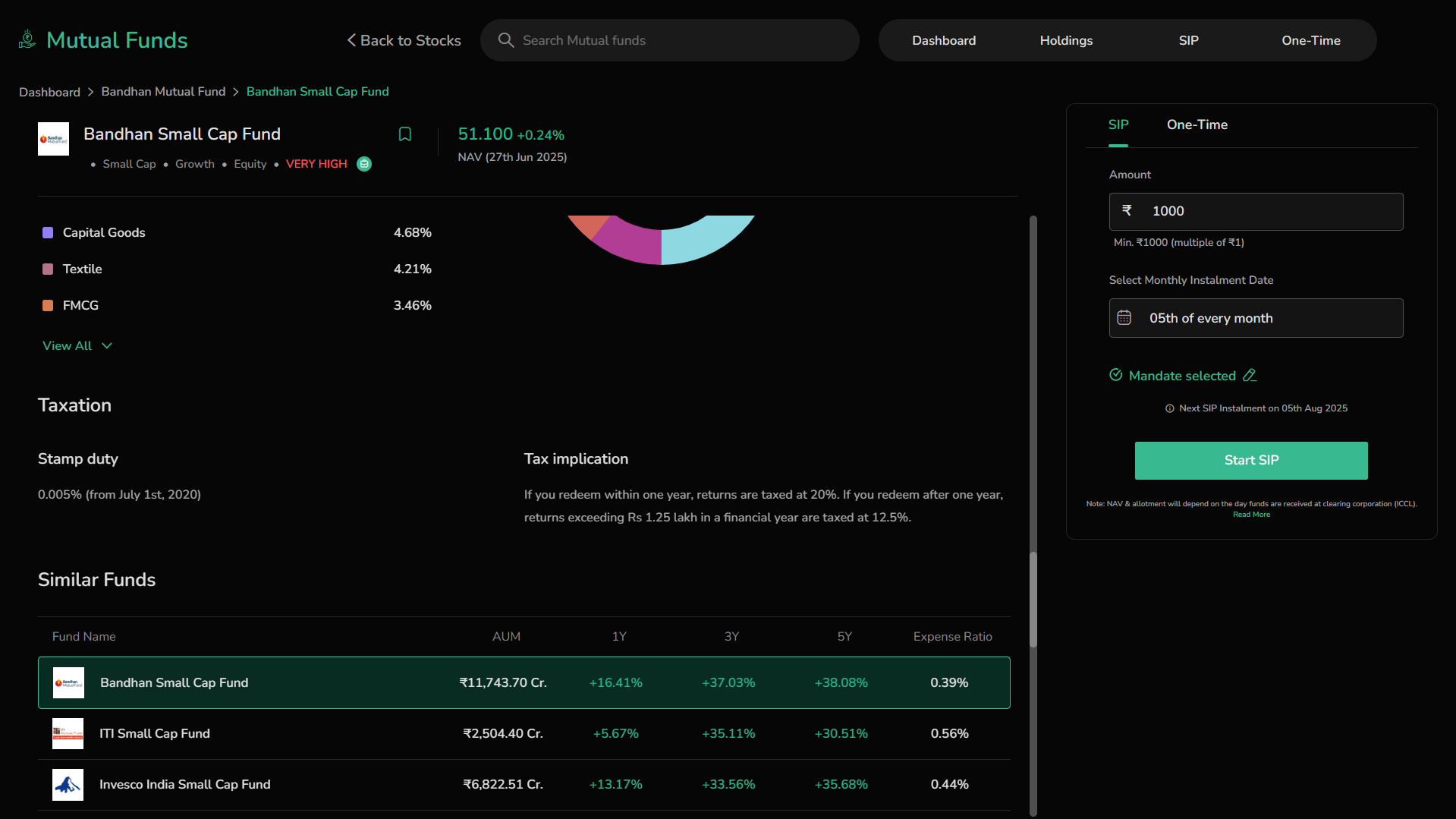The height and width of the screenshot is (819, 1456).
Task: Click Dashboard in the breadcrumb
Action: (x=49, y=92)
